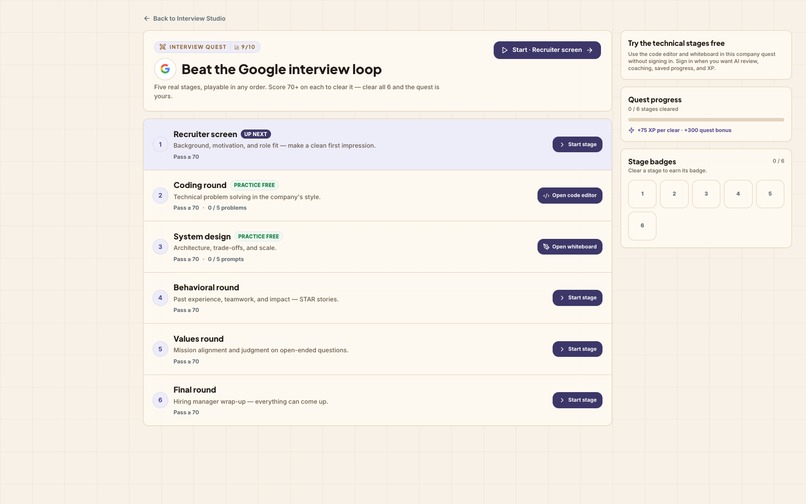Open the Coding round title
The height and width of the screenshot is (504, 806).
pos(200,185)
